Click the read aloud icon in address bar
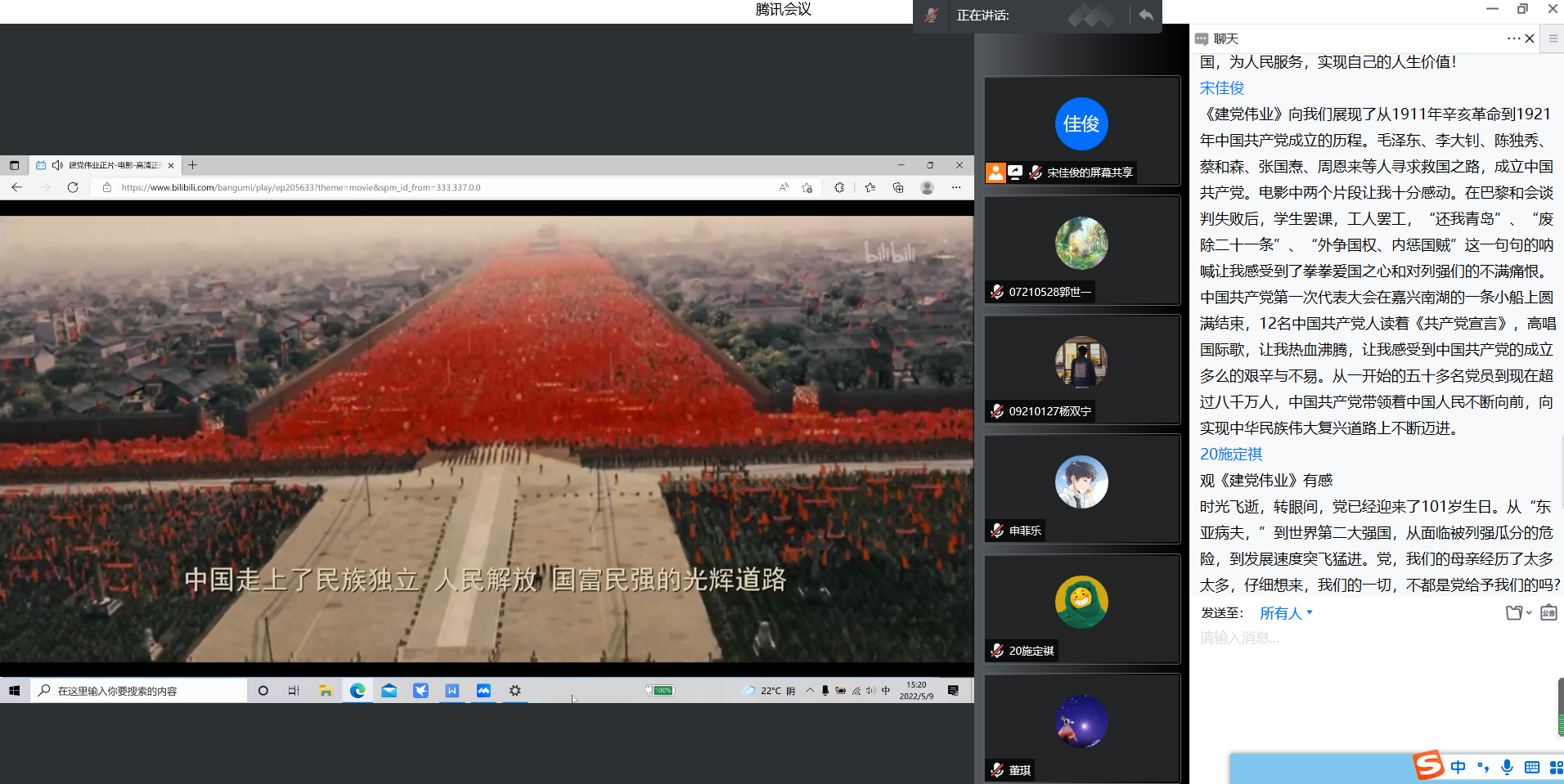The image size is (1564, 784). click(x=784, y=187)
